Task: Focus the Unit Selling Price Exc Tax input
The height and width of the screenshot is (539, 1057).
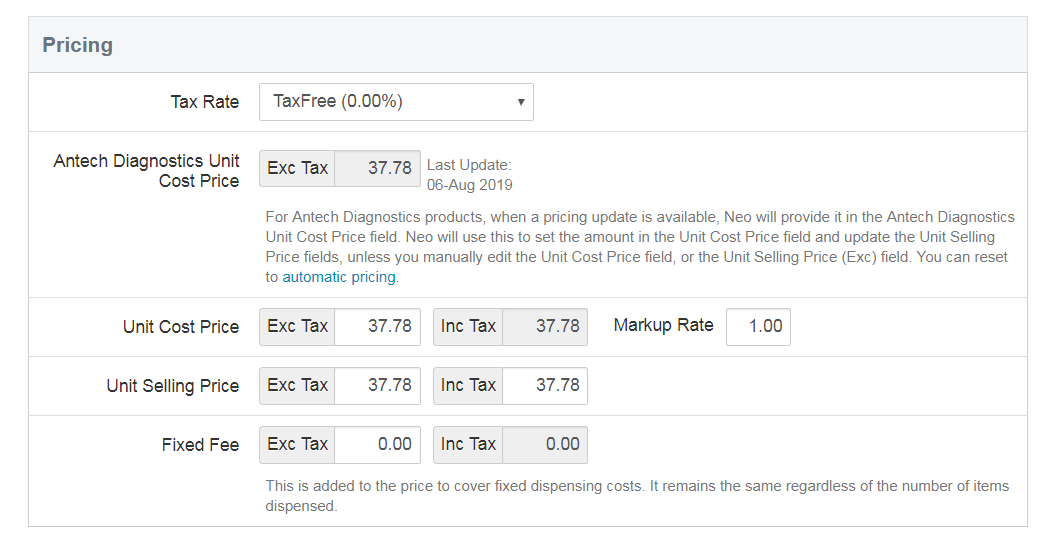Action: [377, 386]
